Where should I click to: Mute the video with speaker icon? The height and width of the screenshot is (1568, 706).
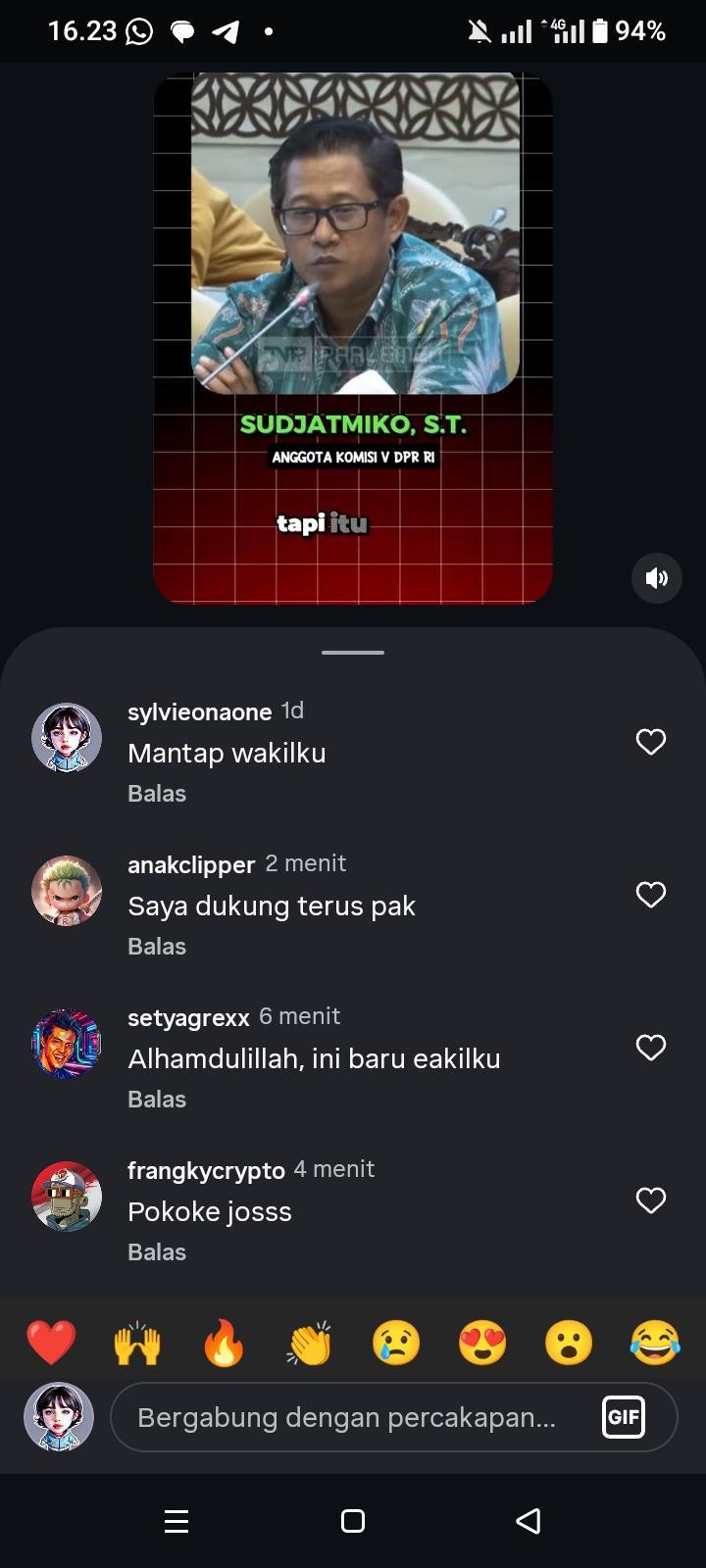click(x=656, y=578)
